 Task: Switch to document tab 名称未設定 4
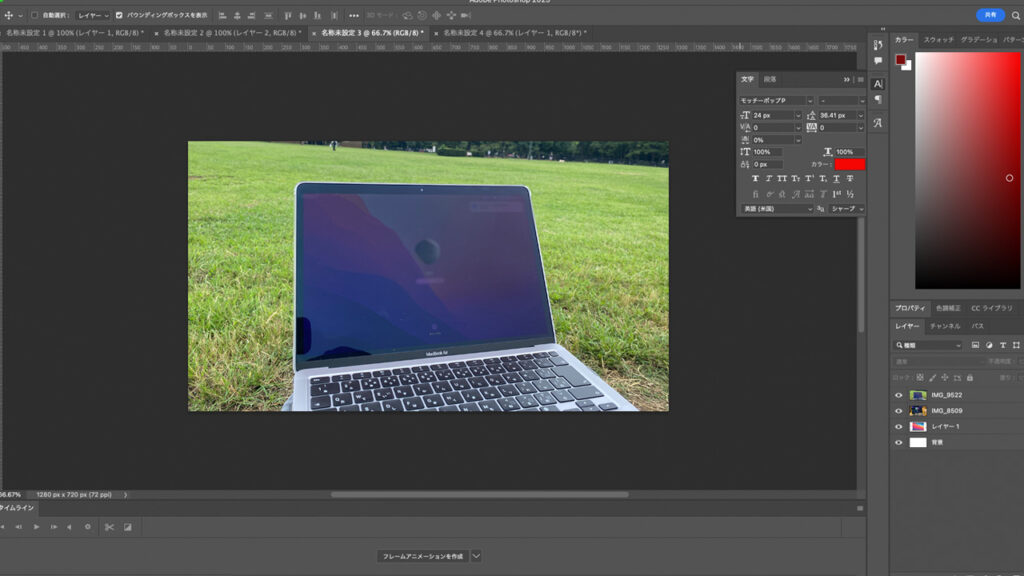(515, 33)
